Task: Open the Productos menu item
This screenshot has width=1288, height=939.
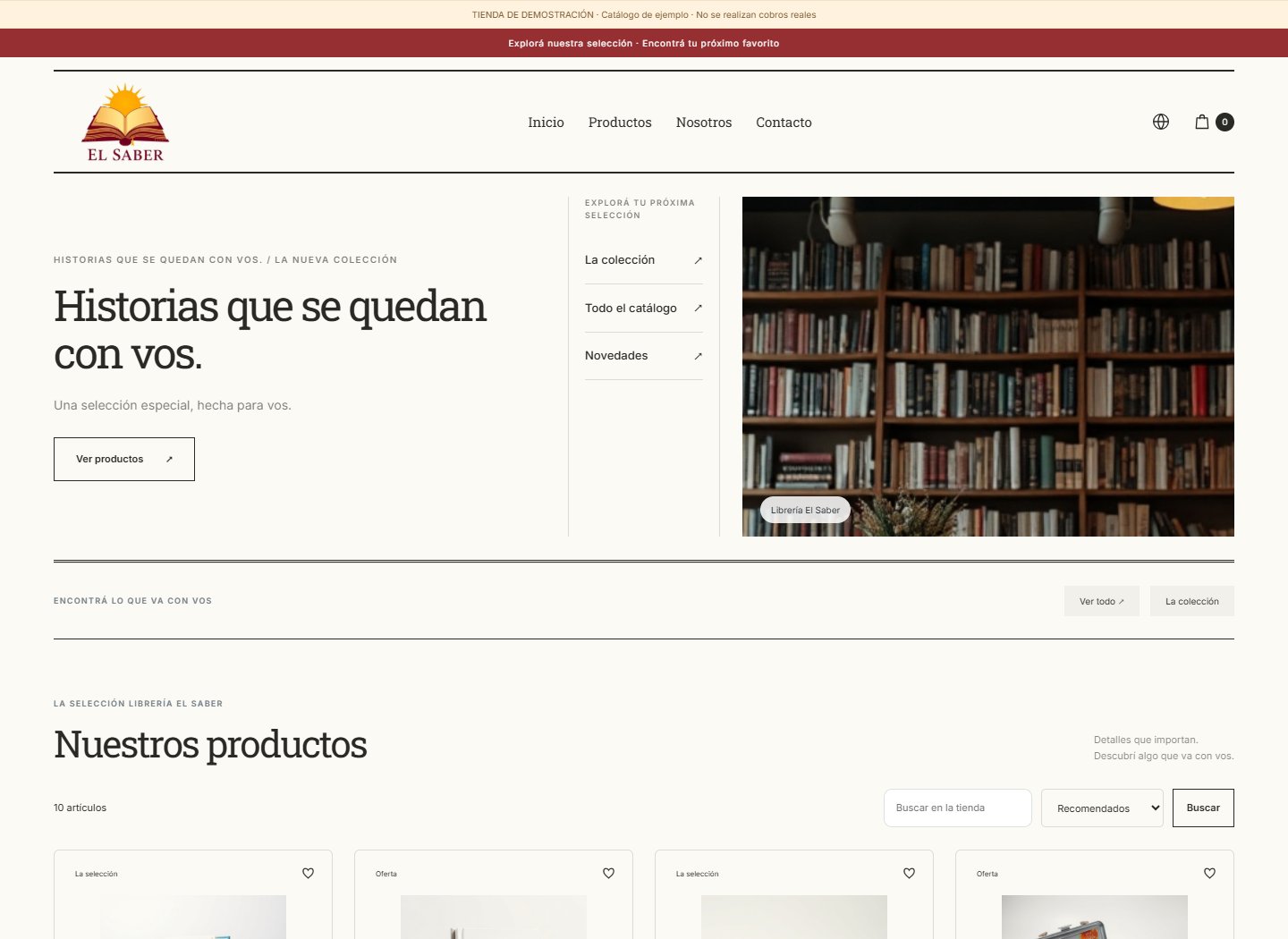Action: 620,123
